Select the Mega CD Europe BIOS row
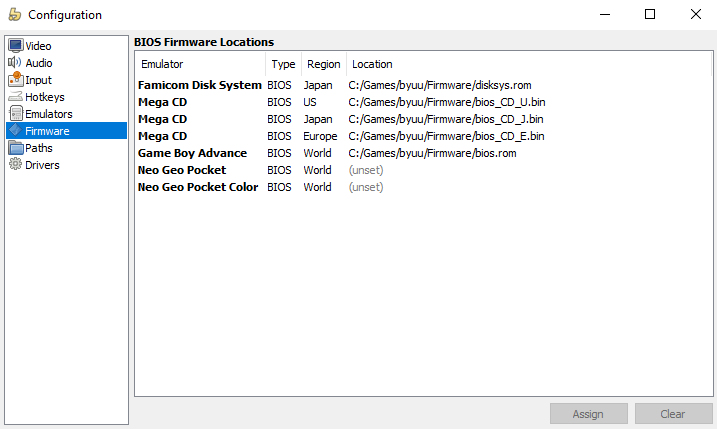 pos(423,136)
